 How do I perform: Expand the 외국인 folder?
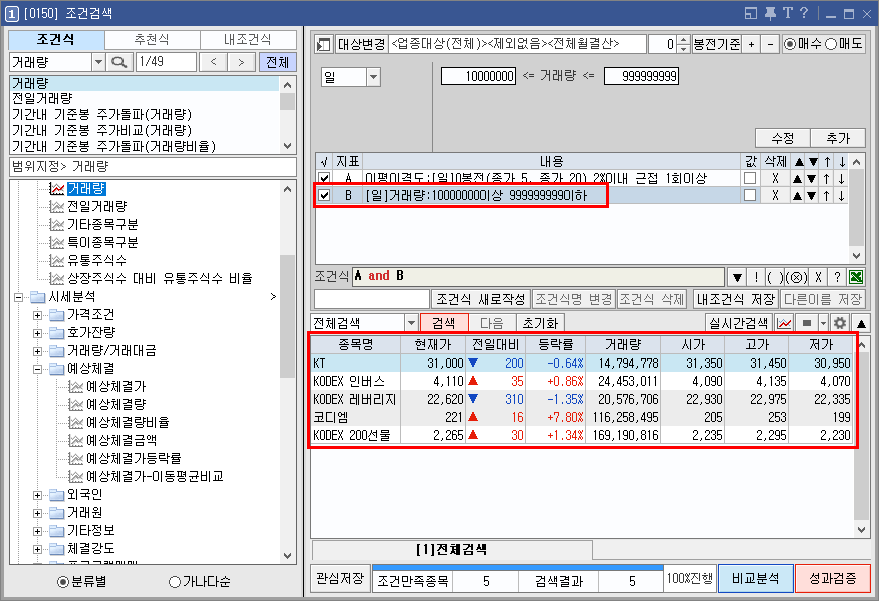pos(37,495)
